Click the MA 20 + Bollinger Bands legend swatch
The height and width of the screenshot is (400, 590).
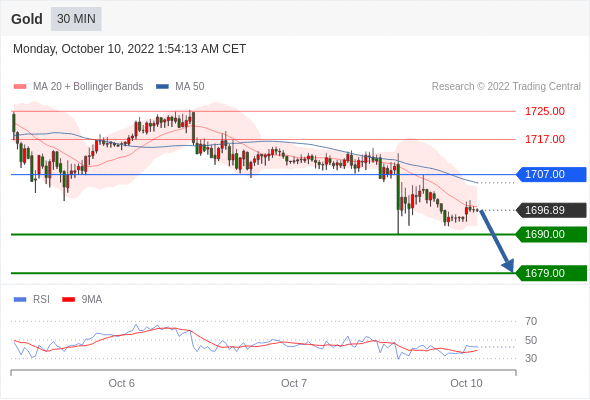point(20,87)
